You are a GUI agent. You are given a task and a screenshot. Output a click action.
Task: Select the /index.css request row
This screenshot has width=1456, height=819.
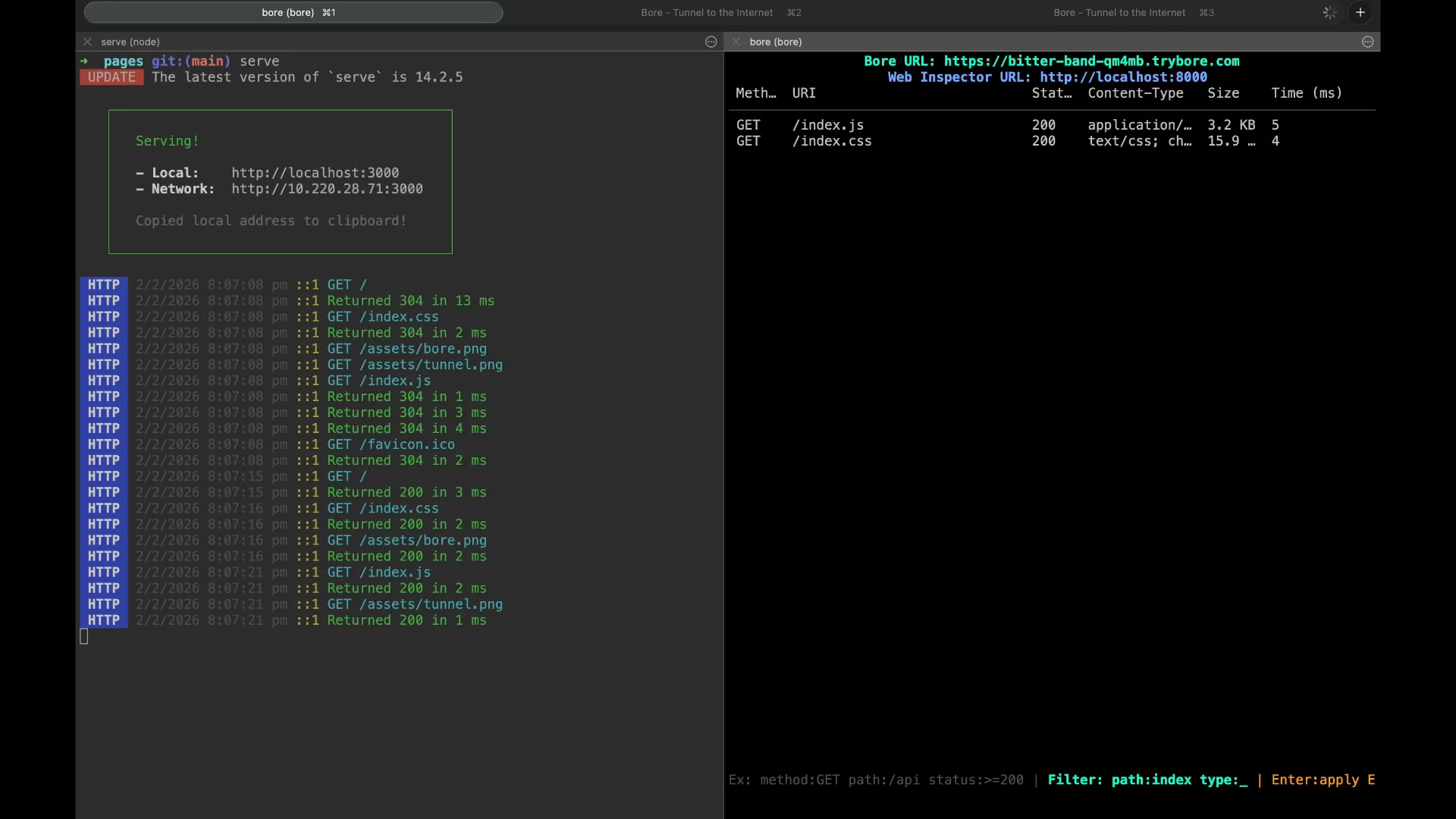tap(1052, 141)
